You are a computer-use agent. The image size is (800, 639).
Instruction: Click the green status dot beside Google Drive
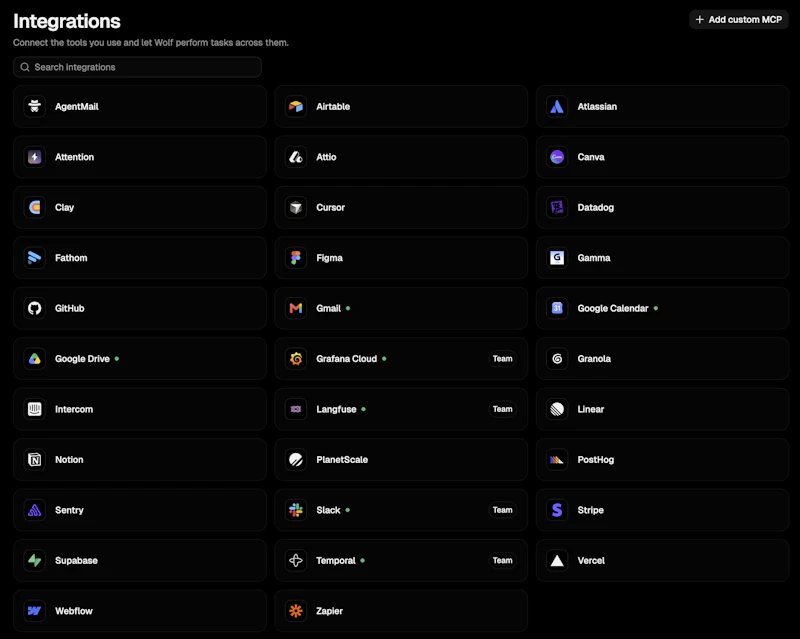coord(117,359)
